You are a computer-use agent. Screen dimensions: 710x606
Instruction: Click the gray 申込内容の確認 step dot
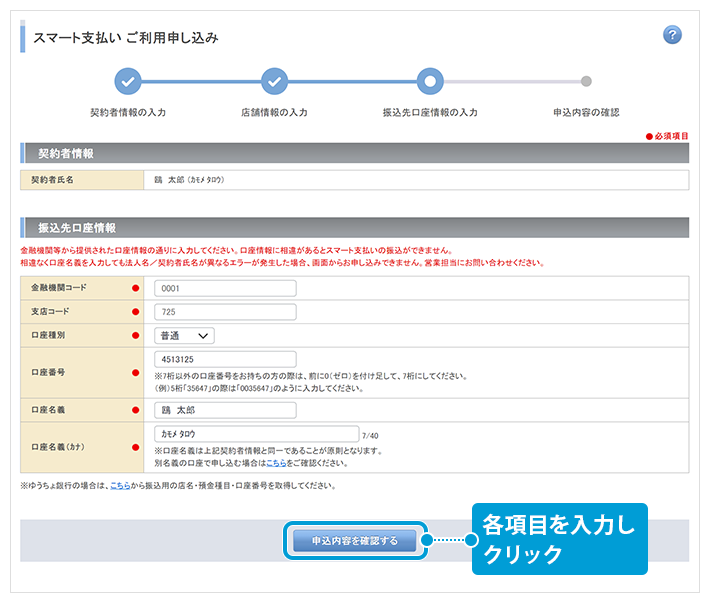586,82
